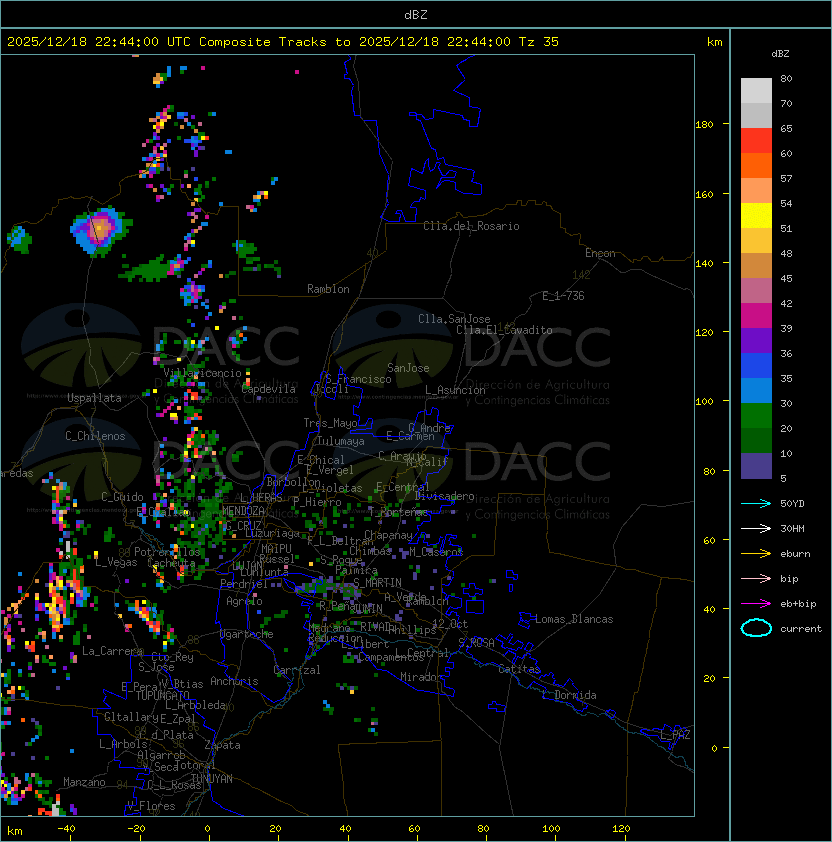Click the 12_Oct map label
The width and height of the screenshot is (832, 842).
450,624
